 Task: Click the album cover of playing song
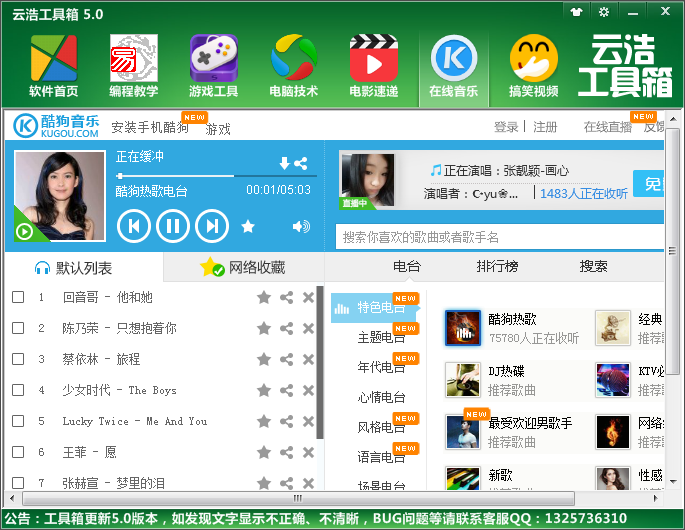tap(60, 195)
